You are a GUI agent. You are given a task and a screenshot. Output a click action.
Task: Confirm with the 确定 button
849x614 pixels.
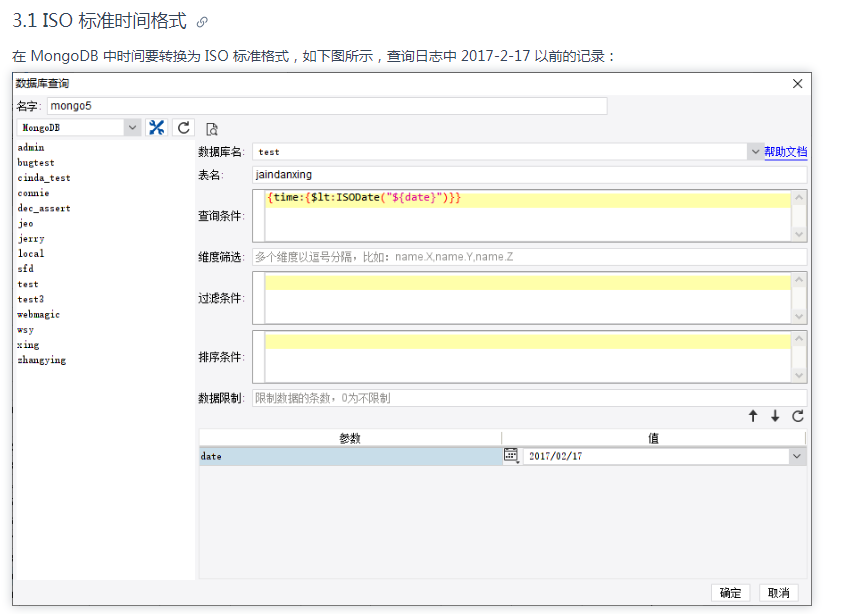tap(730, 593)
